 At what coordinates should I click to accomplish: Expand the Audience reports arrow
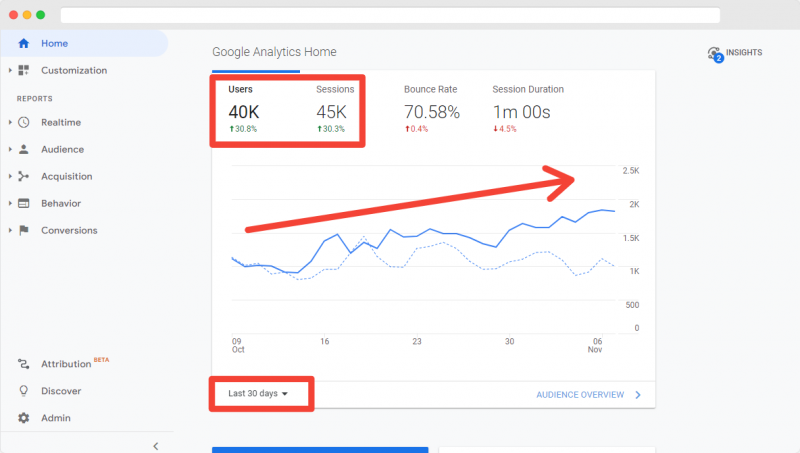point(10,149)
